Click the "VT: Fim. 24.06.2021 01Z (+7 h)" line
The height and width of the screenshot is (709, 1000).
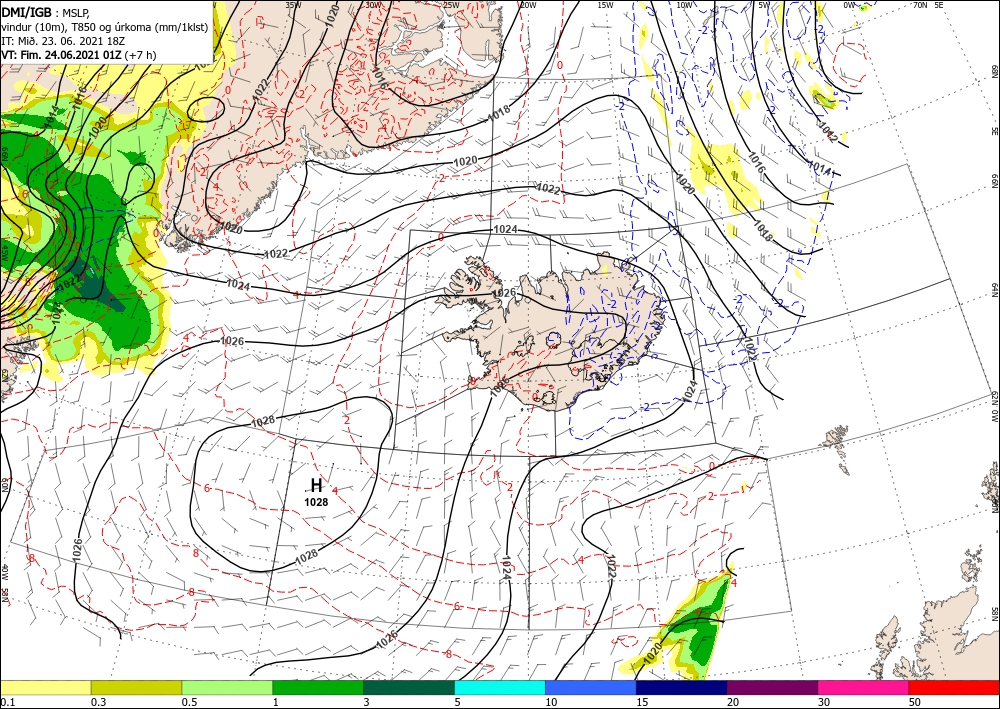coord(78,55)
